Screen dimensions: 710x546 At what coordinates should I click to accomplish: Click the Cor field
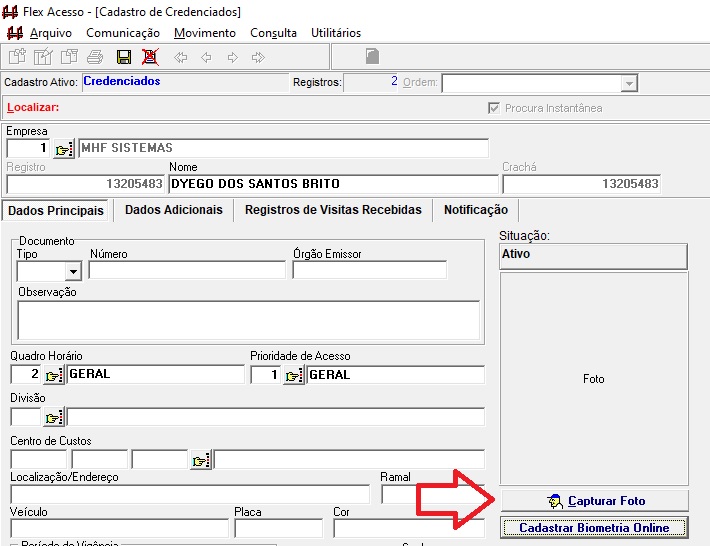click(x=409, y=529)
